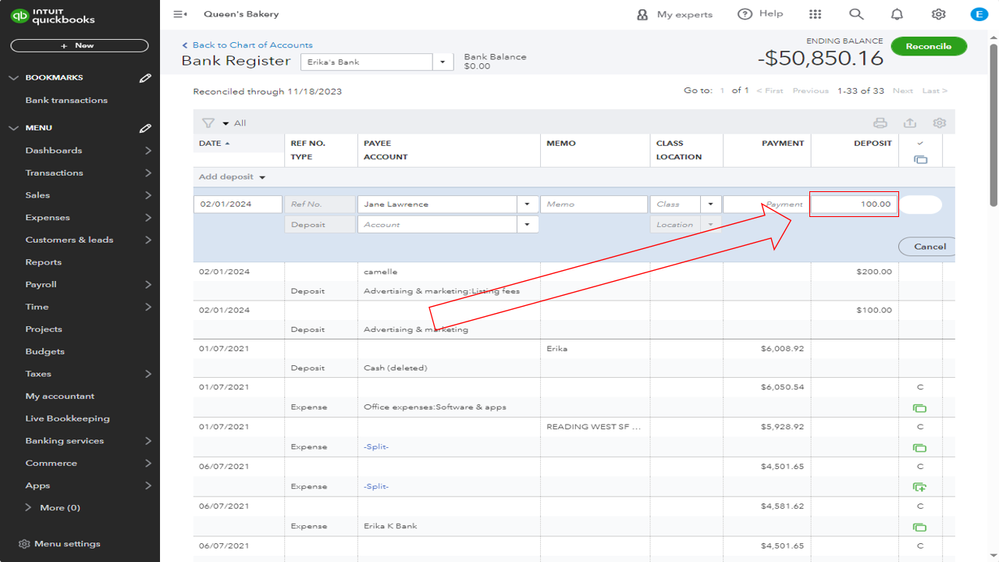Expand the Add deposit dropdown

(x=262, y=178)
